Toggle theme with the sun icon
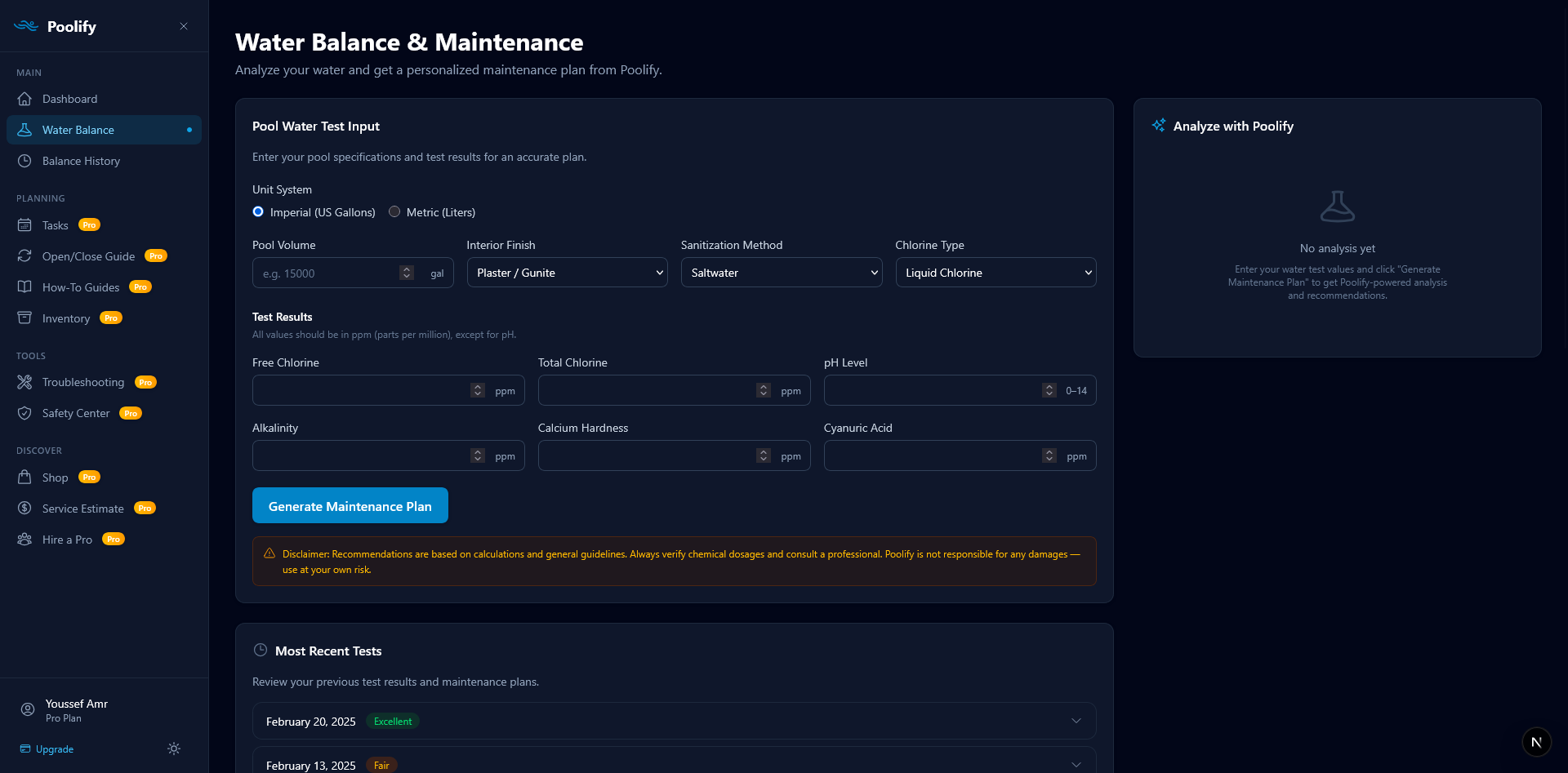The width and height of the screenshot is (1568, 773). point(174,749)
